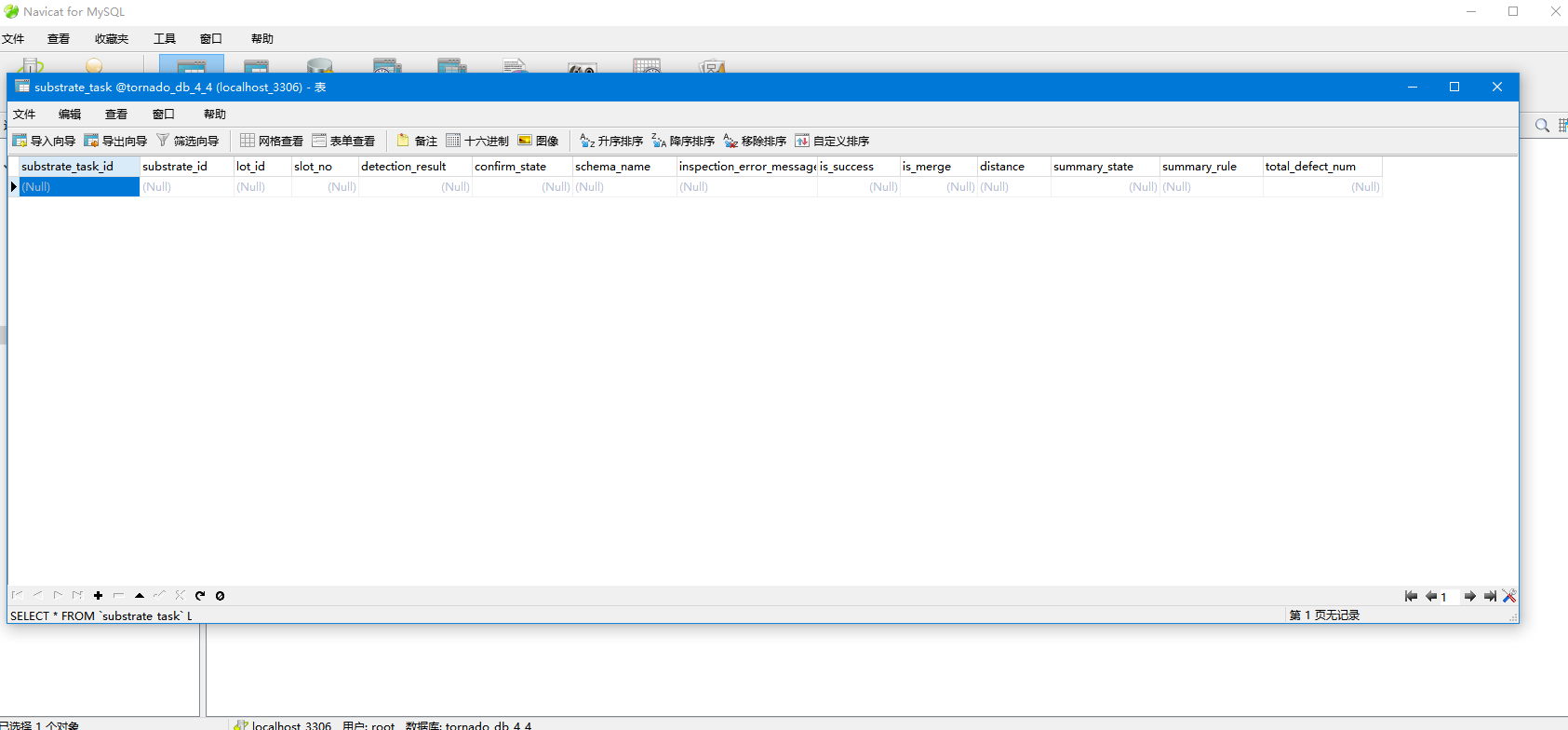1568x730 pixels.
Task: Open the 编辑 menu in table window
Action: pyautogui.click(x=70, y=114)
